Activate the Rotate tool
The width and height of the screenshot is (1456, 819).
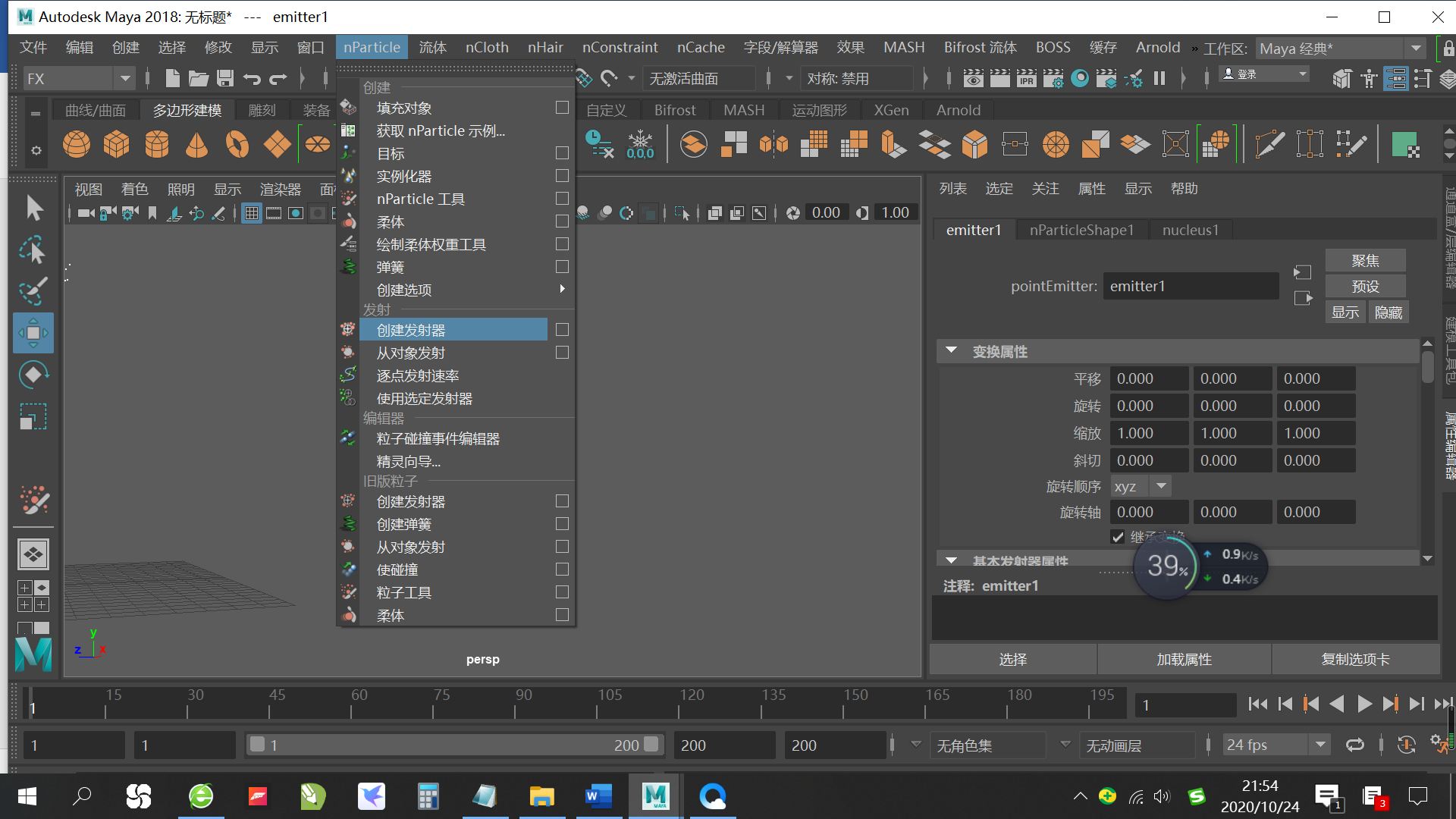[x=33, y=375]
